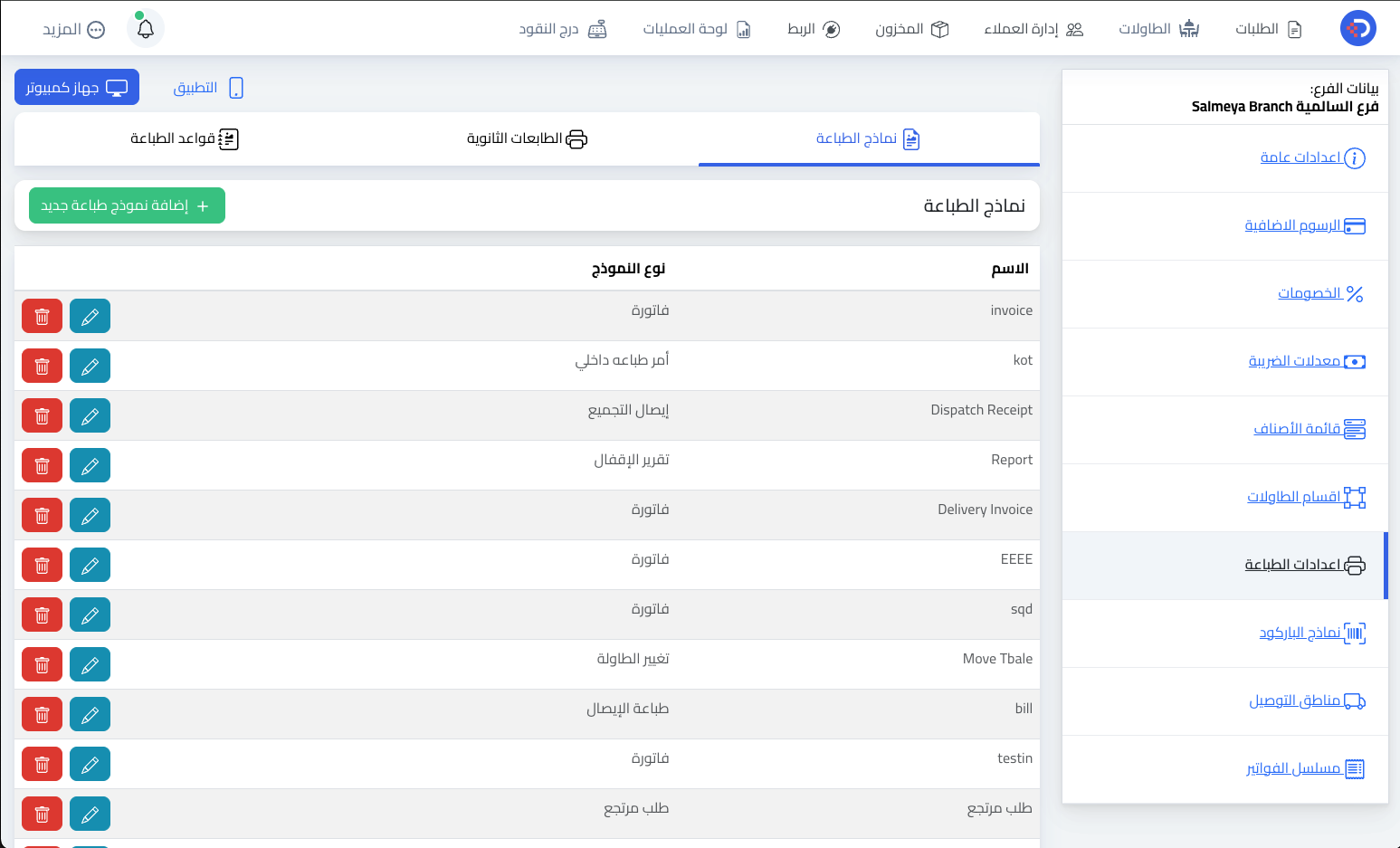The width and height of the screenshot is (1400, 848).
Task: Edit the sqd template
Action: tap(90, 615)
